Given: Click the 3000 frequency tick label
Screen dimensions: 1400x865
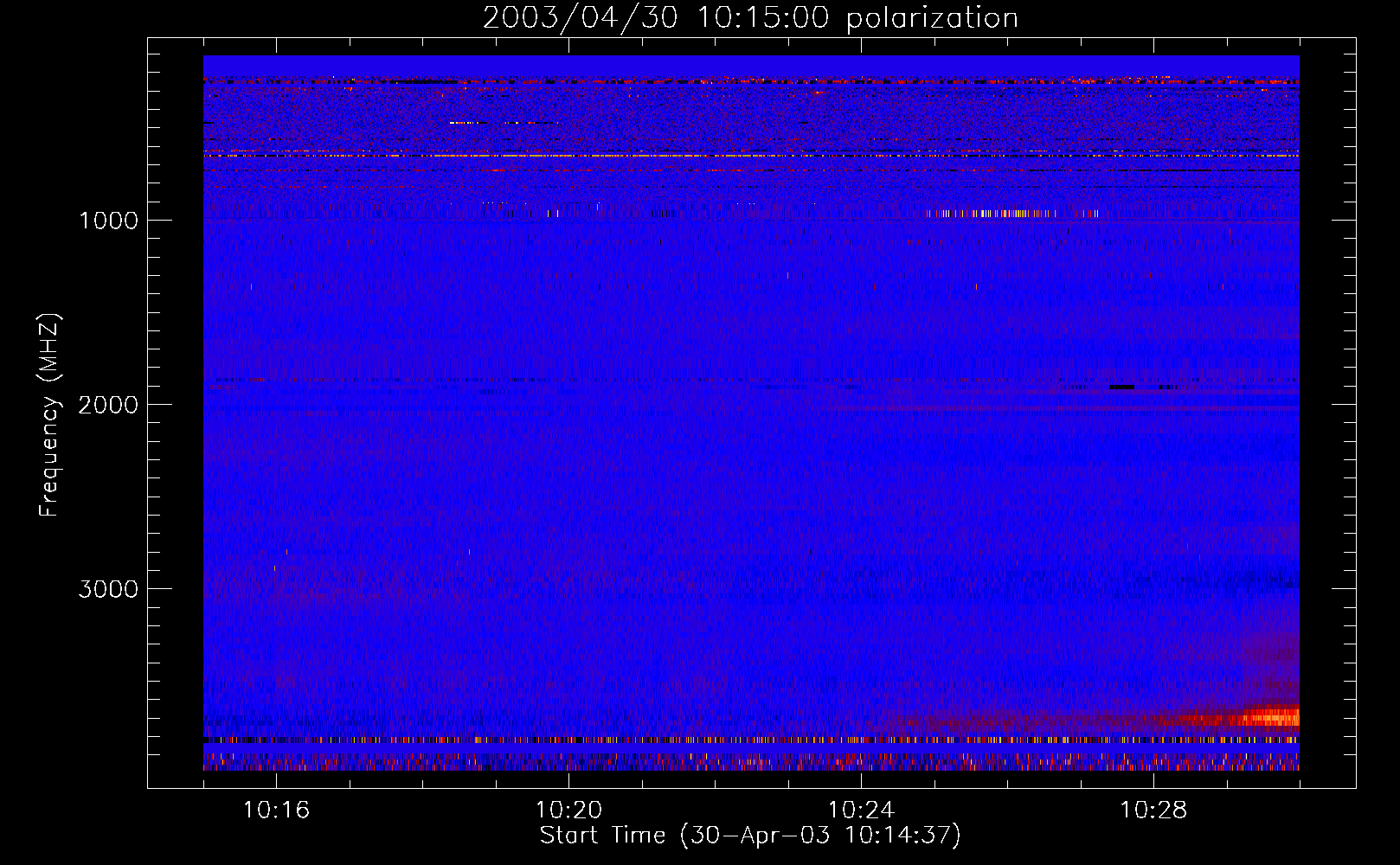Looking at the screenshot, I should pos(108,588).
